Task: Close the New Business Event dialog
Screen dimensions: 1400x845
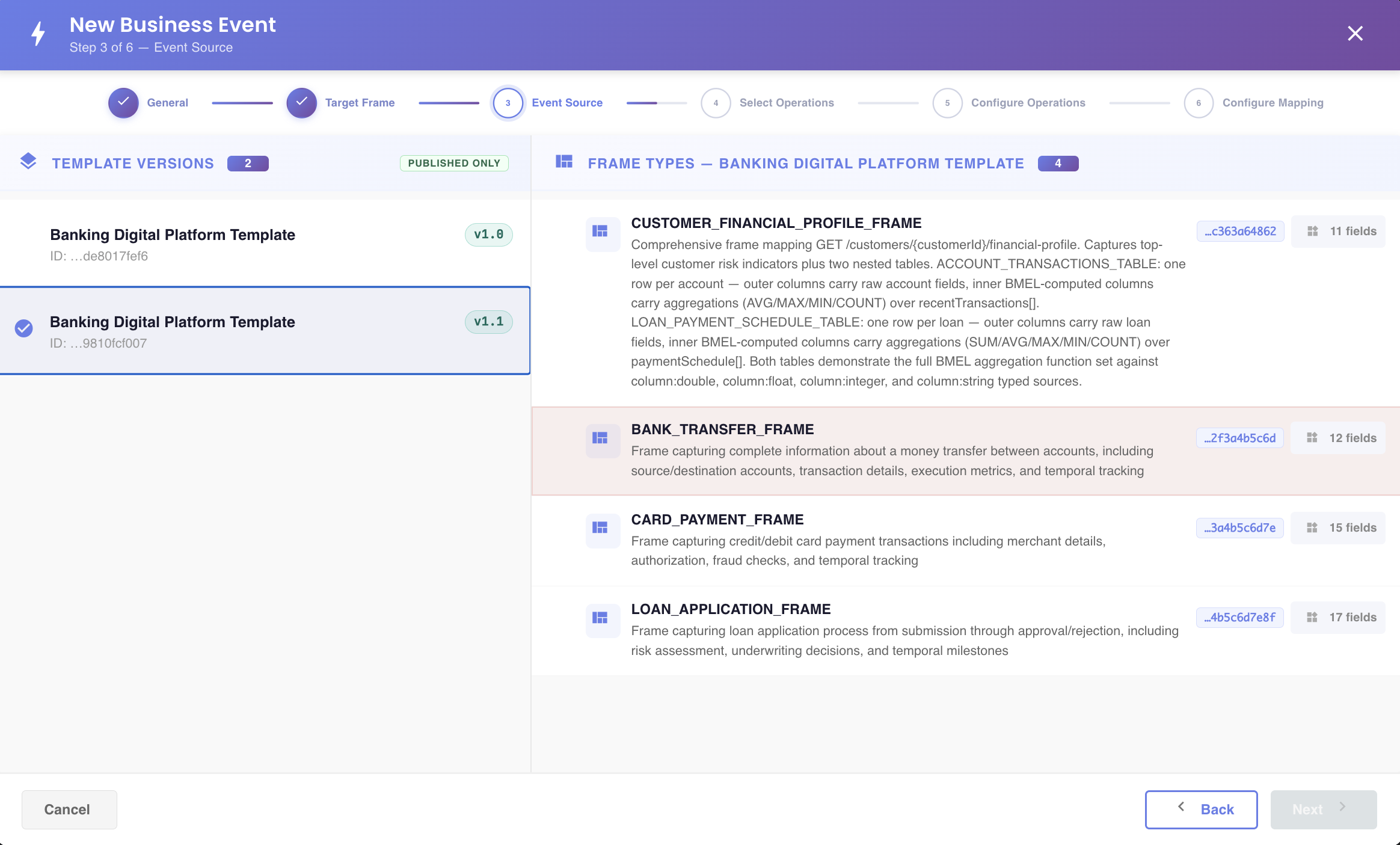Action: 1355,34
